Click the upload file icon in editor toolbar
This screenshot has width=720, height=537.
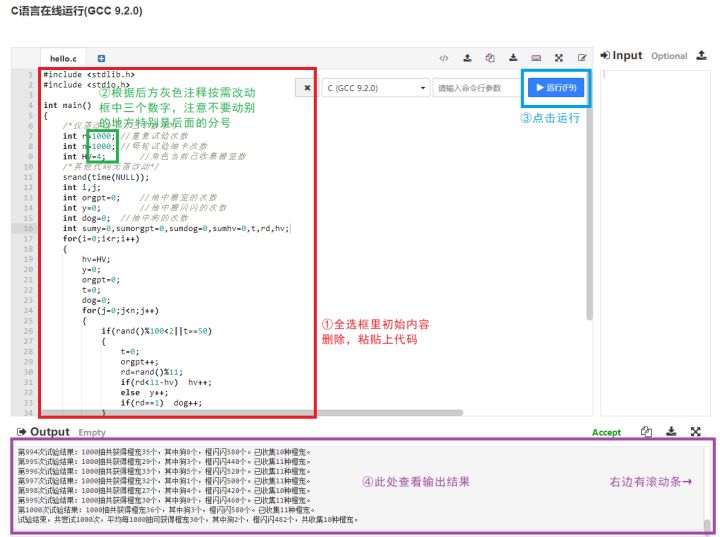click(x=467, y=58)
